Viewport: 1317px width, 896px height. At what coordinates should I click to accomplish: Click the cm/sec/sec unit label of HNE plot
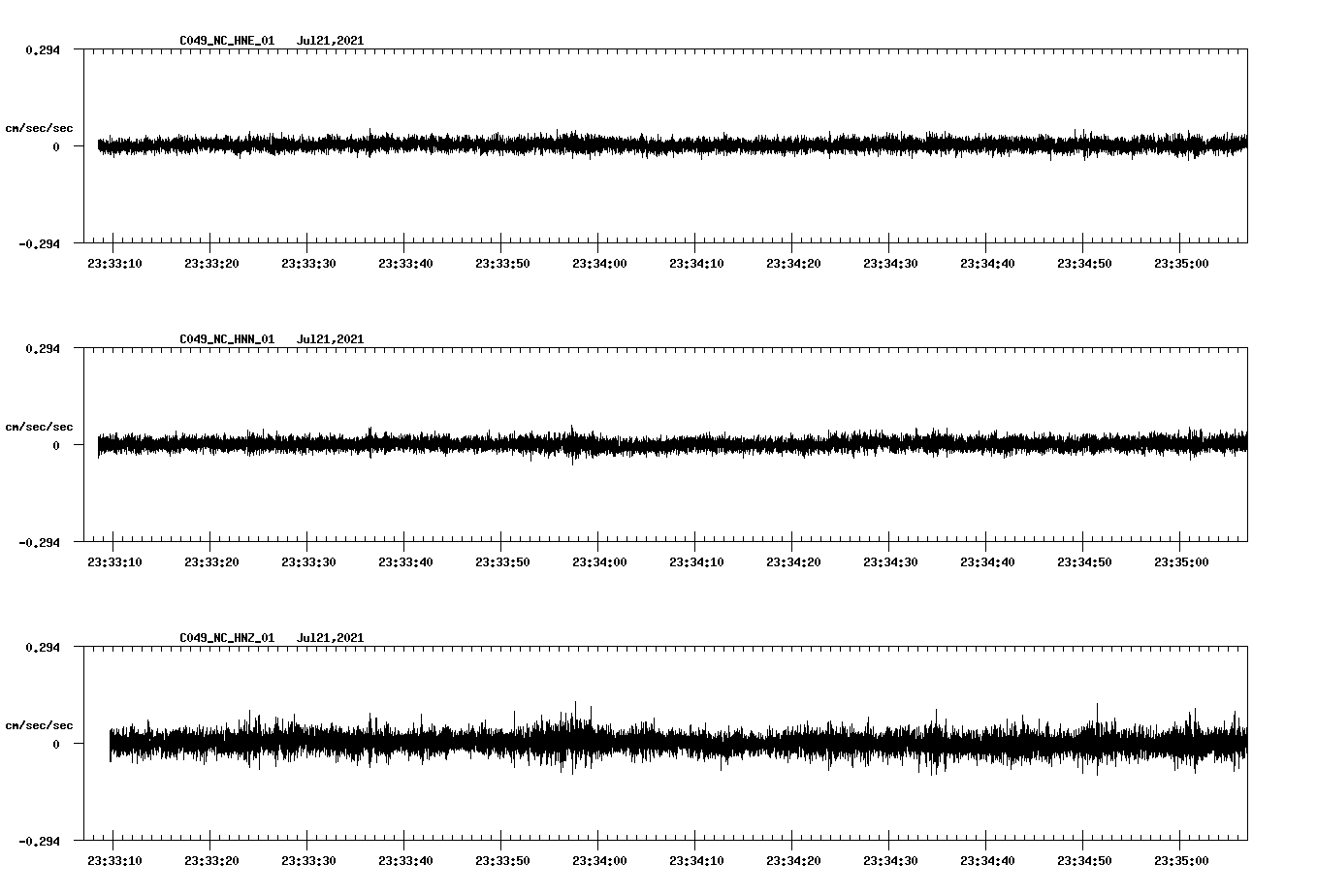39,128
